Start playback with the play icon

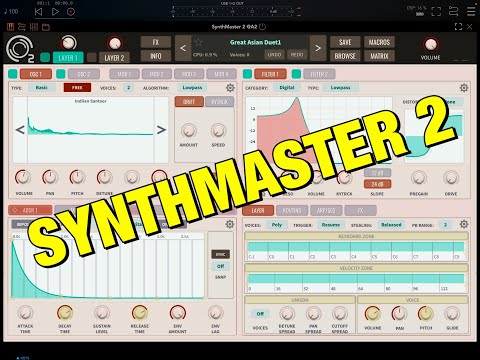point(55,12)
